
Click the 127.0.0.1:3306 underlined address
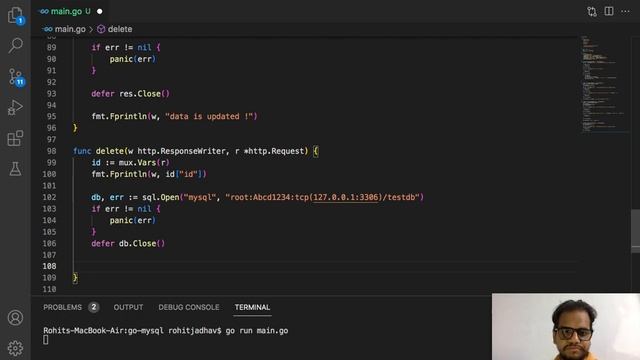click(x=346, y=197)
